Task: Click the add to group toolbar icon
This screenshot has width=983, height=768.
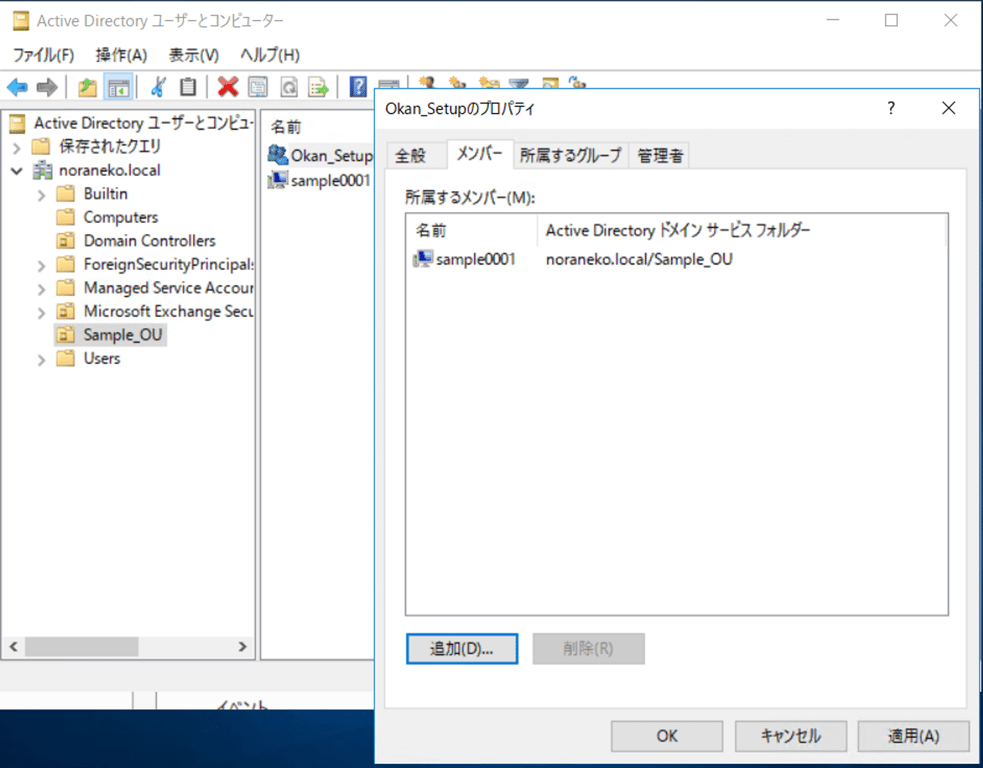Action: tap(577, 82)
